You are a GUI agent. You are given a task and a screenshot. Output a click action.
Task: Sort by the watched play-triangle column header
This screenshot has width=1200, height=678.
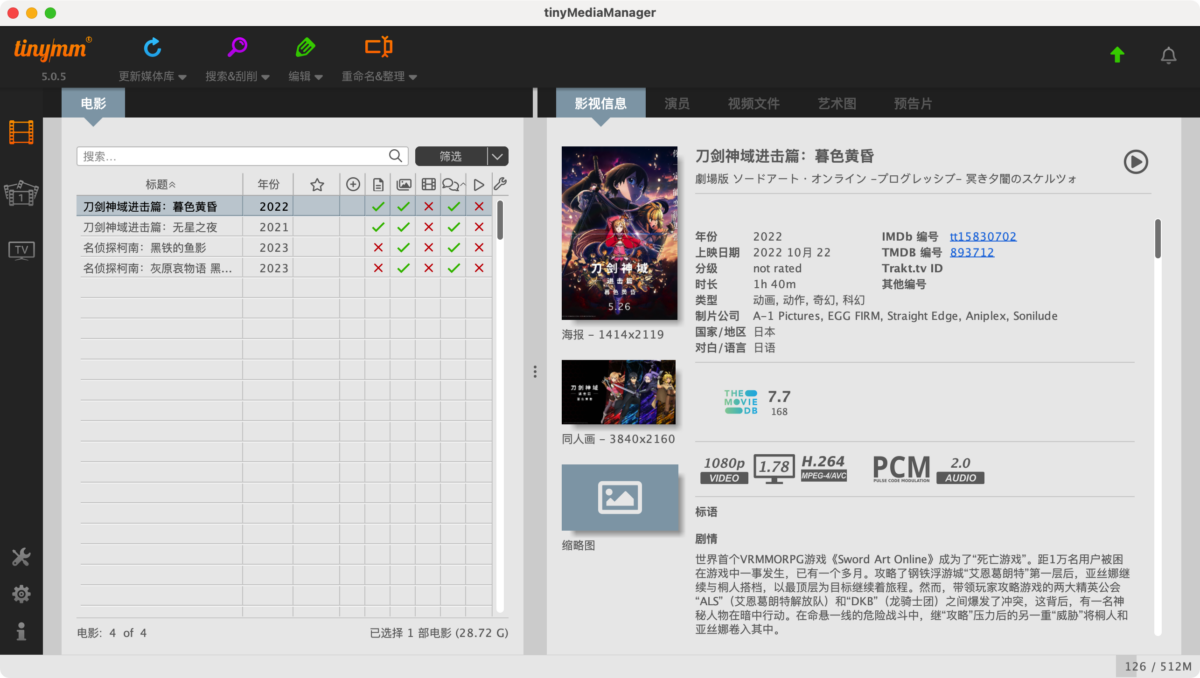pos(479,184)
